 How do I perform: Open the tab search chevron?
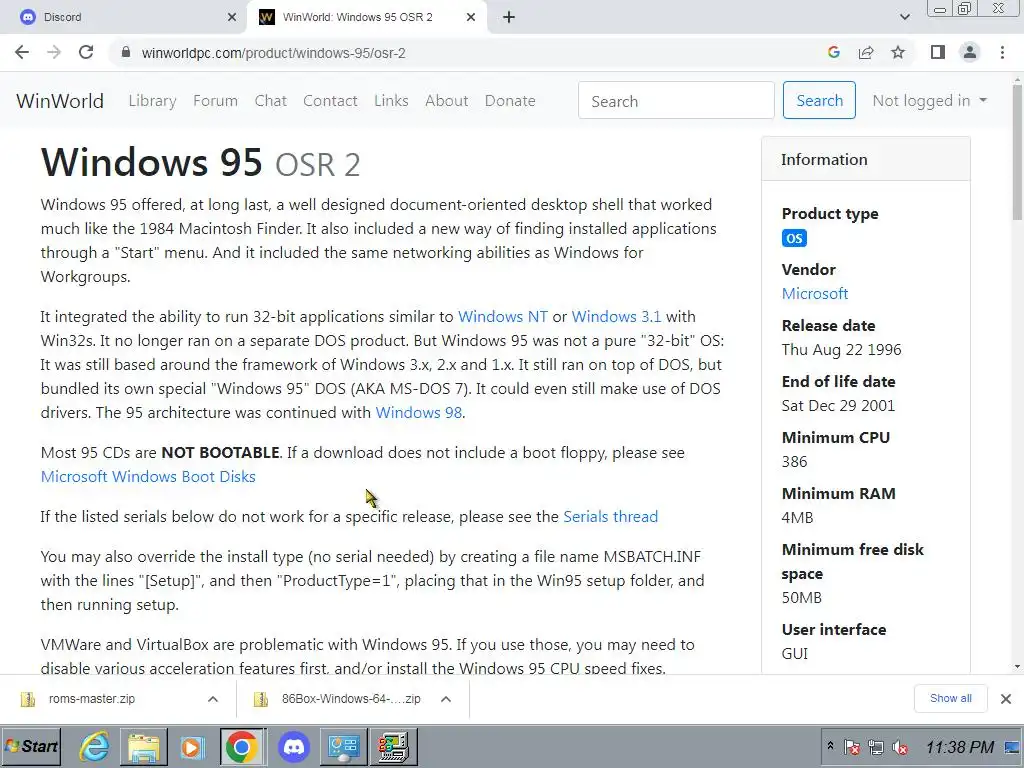pos(904,17)
